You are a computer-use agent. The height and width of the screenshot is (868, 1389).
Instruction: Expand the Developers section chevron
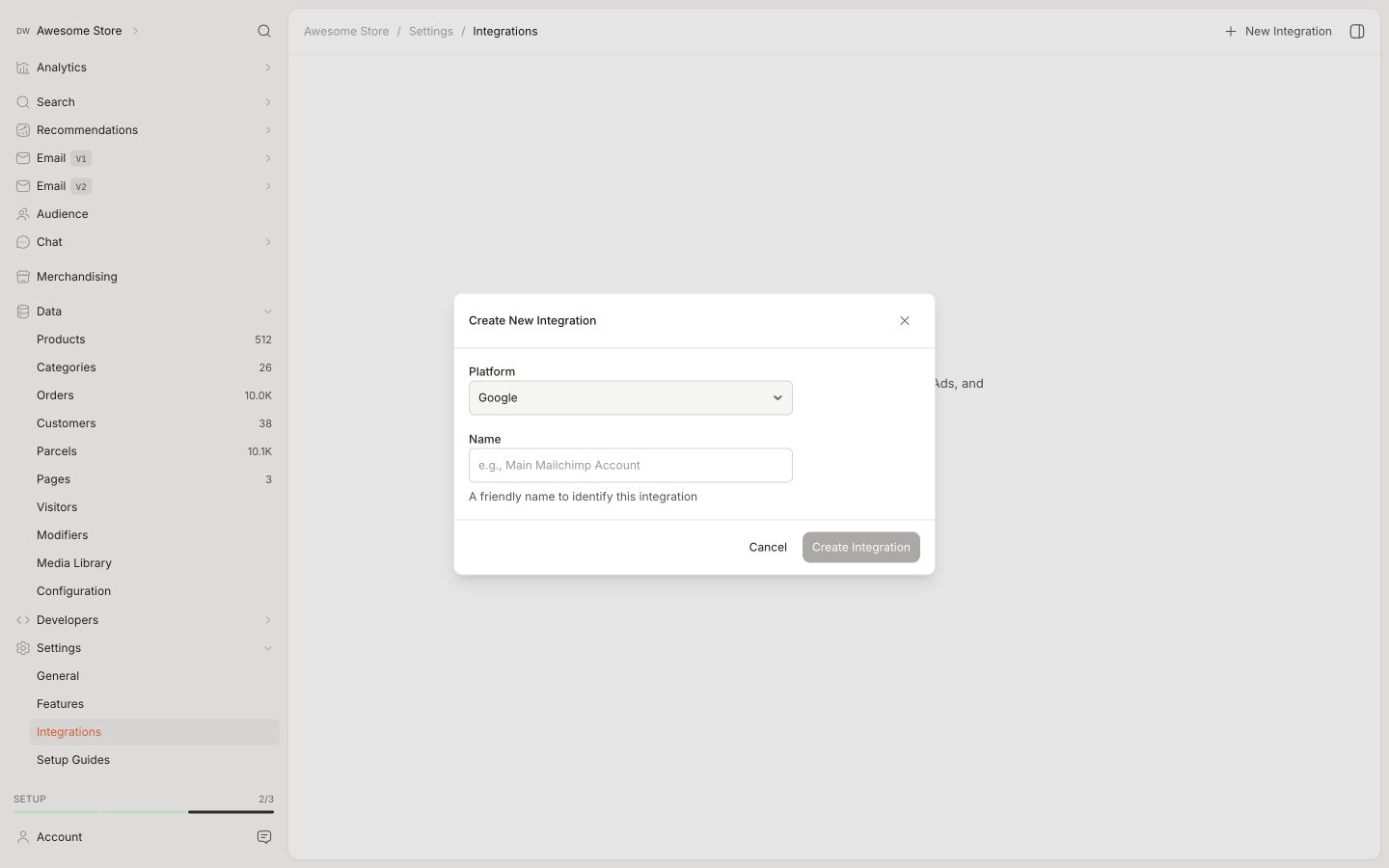pos(268,620)
